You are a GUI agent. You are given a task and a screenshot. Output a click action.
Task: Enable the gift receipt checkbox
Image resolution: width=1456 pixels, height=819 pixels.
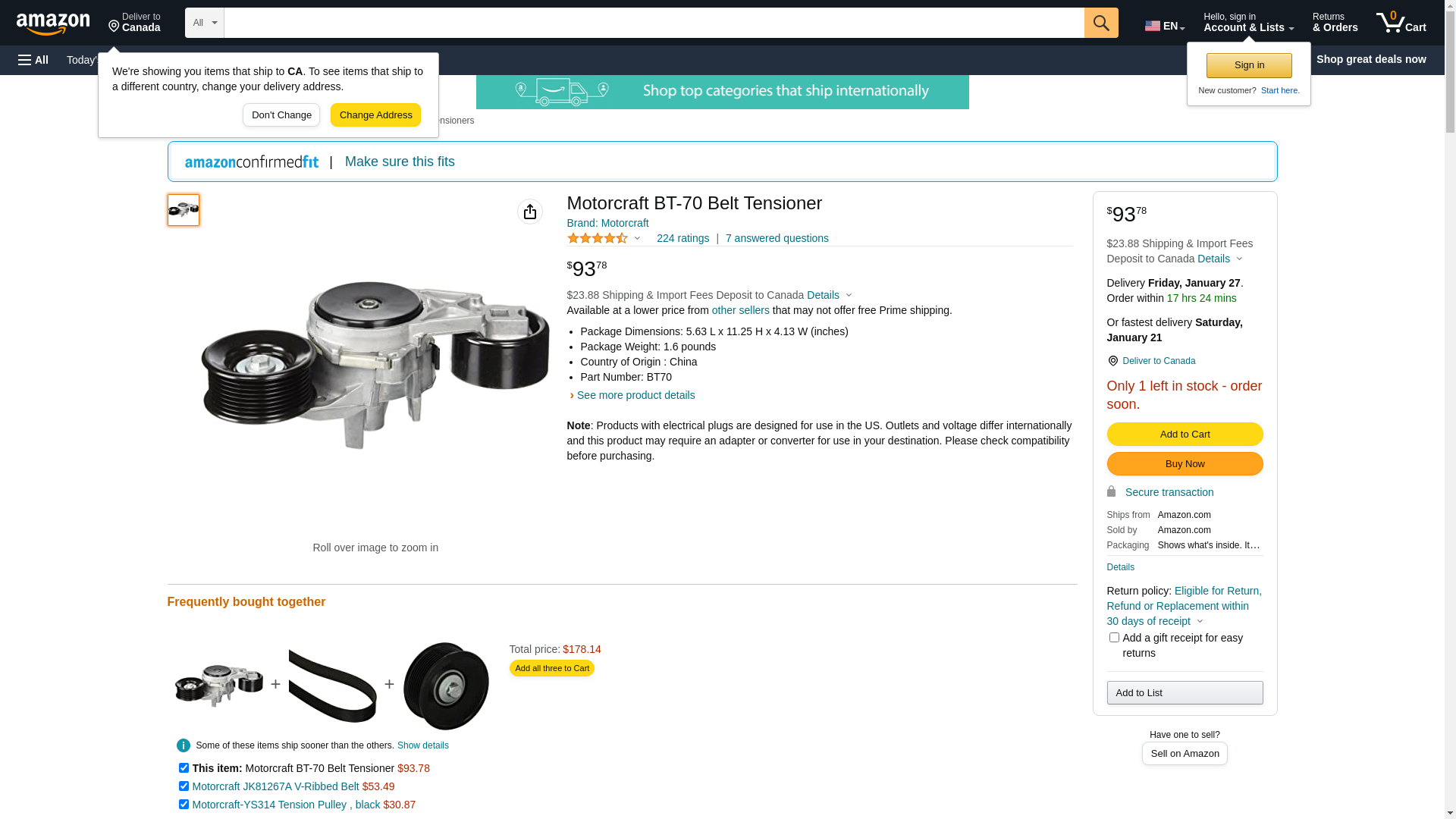tap(1114, 638)
